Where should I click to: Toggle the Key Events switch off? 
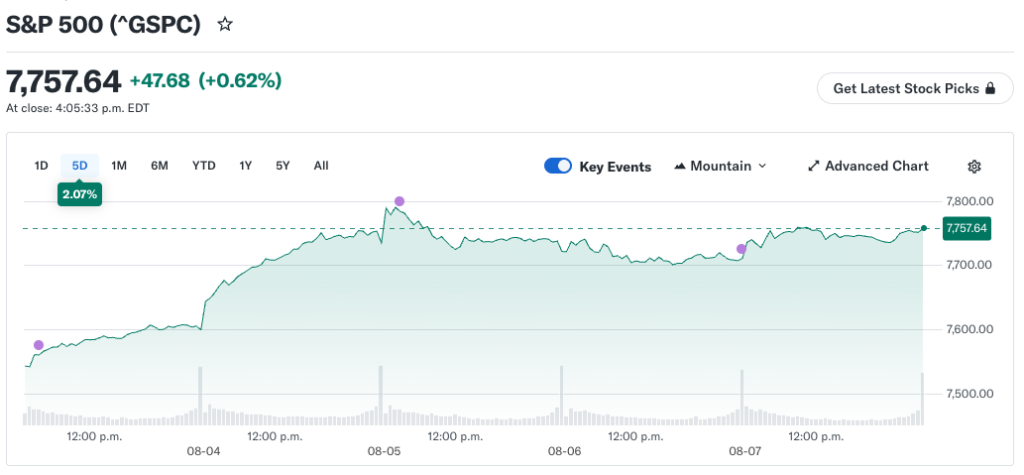(558, 166)
